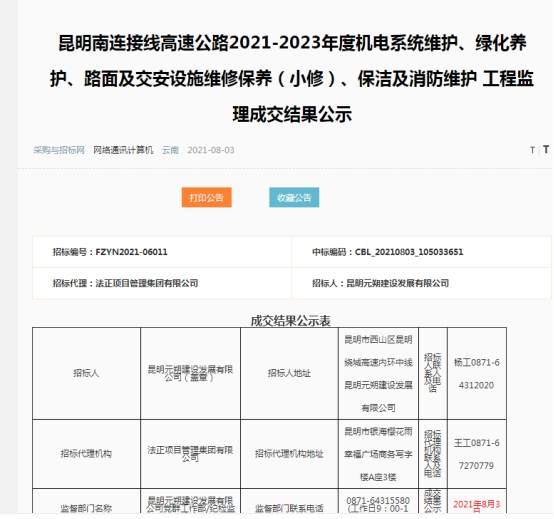Select bid number FZYN2021-06011 text

131,252
